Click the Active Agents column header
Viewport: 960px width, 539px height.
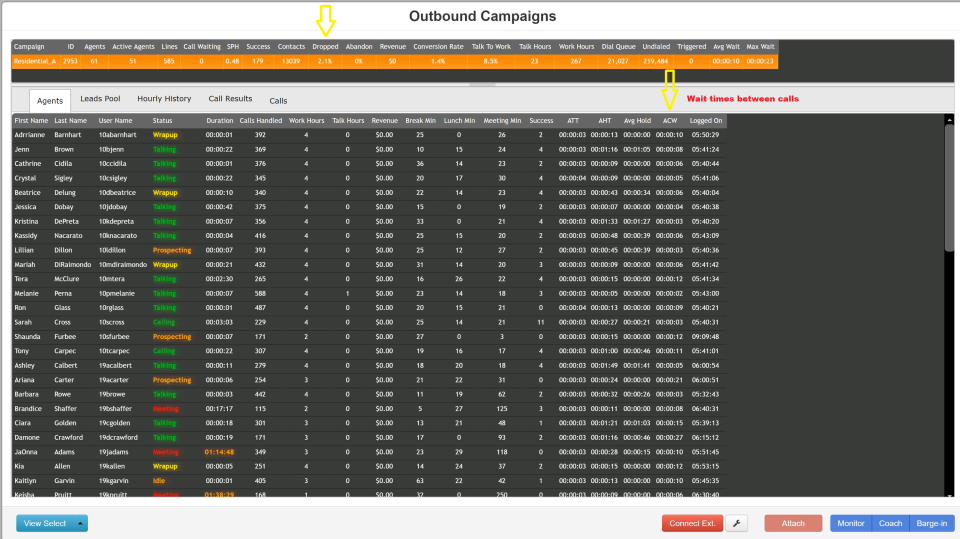(133, 47)
